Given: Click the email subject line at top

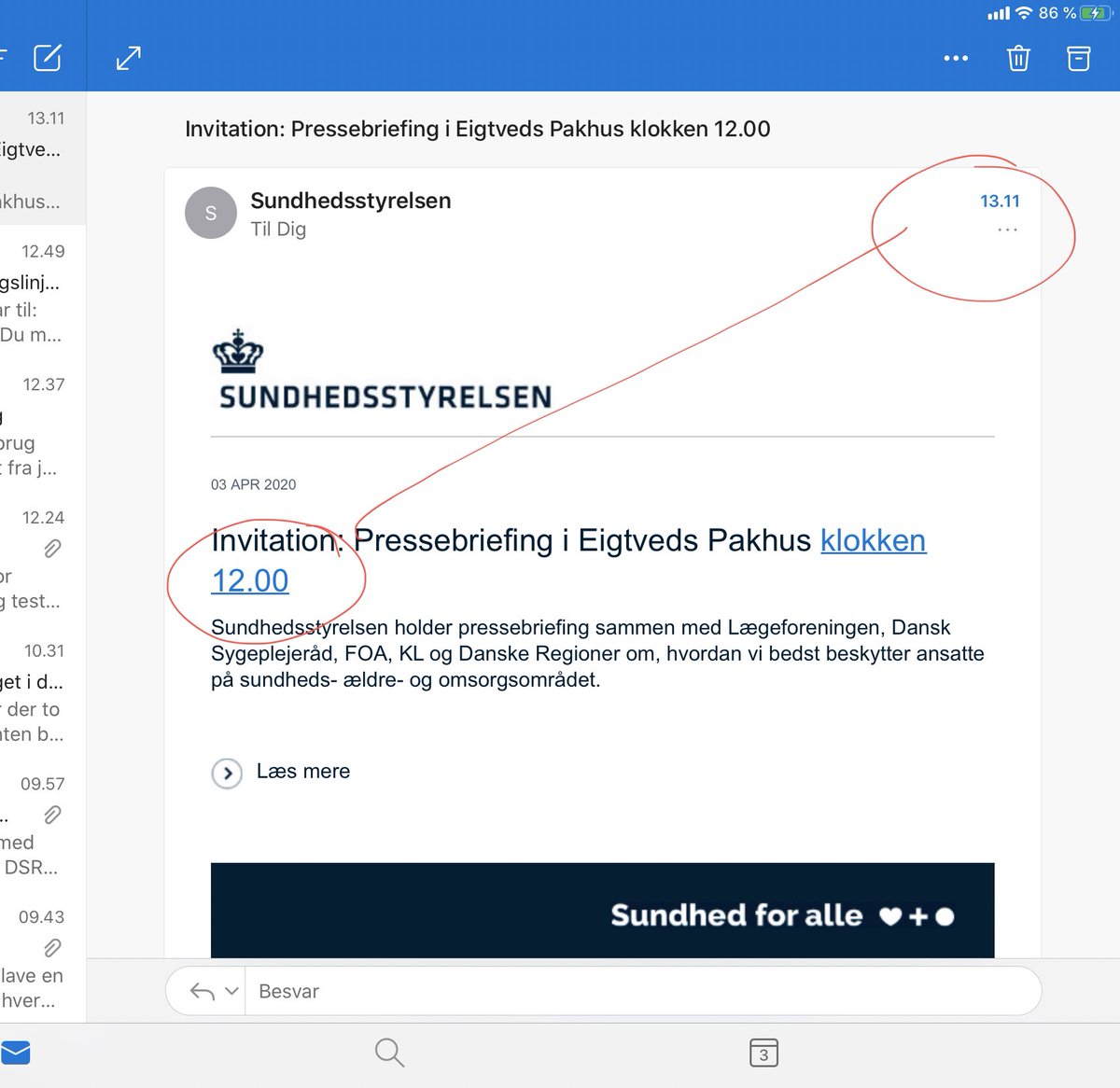Looking at the screenshot, I should [478, 129].
